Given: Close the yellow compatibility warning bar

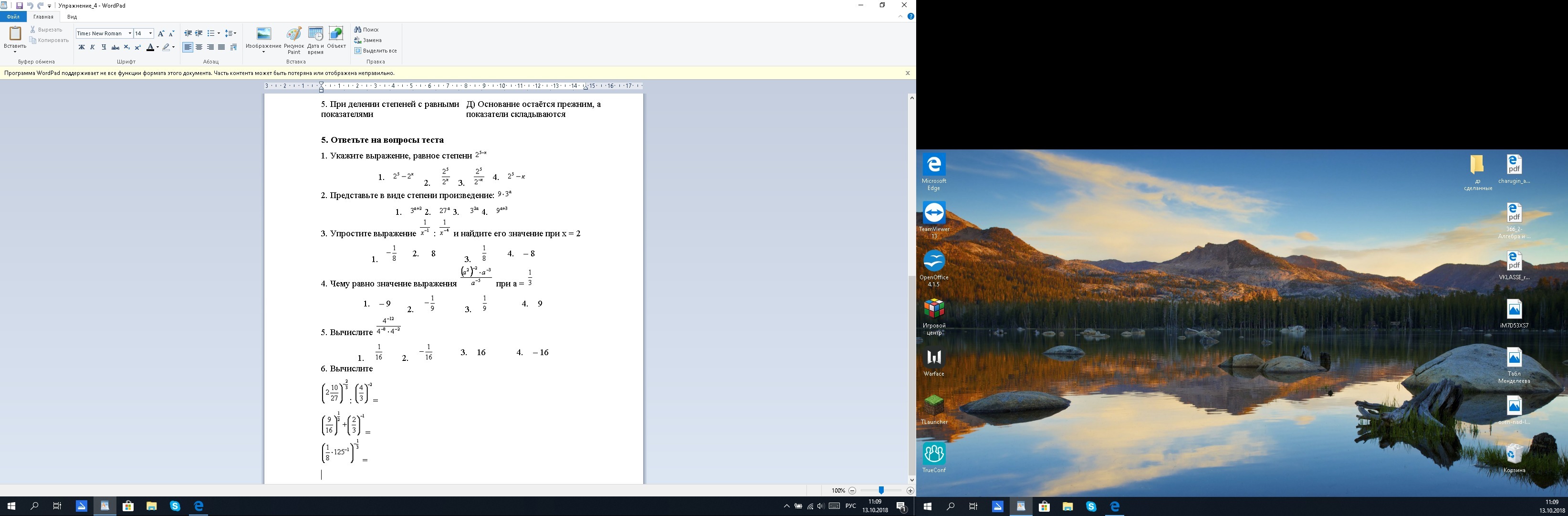Looking at the screenshot, I should [x=907, y=73].
